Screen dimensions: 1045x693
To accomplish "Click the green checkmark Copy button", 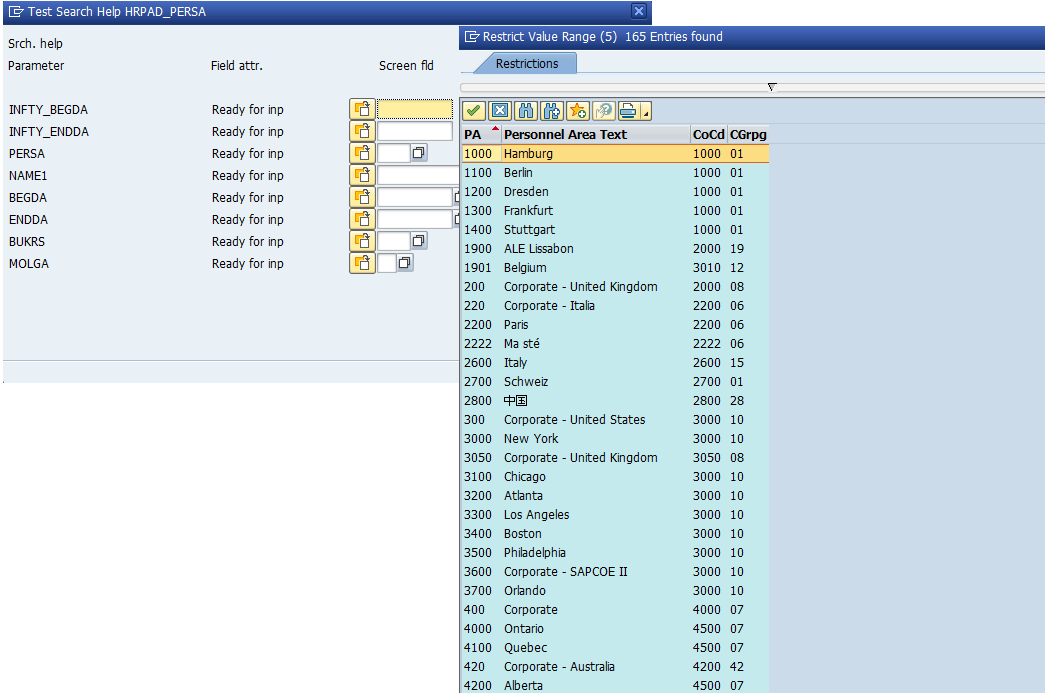I will tap(474, 111).
